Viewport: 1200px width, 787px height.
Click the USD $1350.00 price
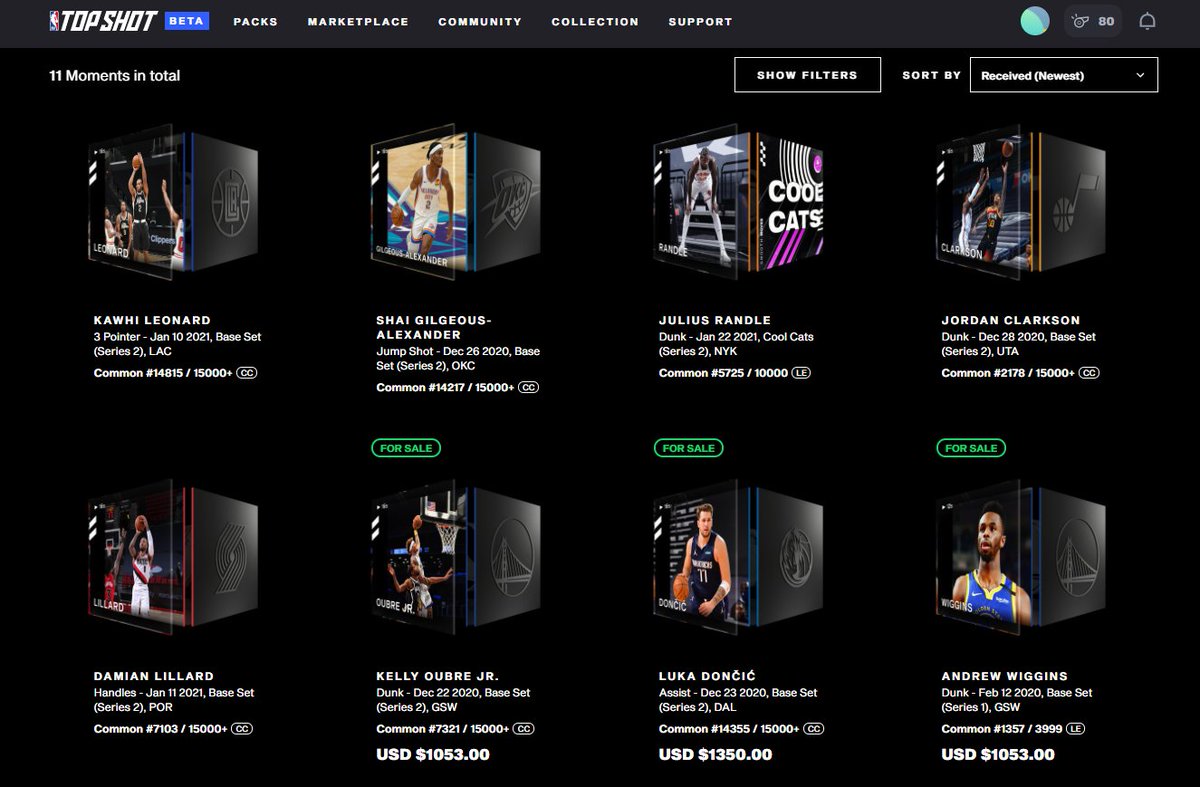[715, 755]
